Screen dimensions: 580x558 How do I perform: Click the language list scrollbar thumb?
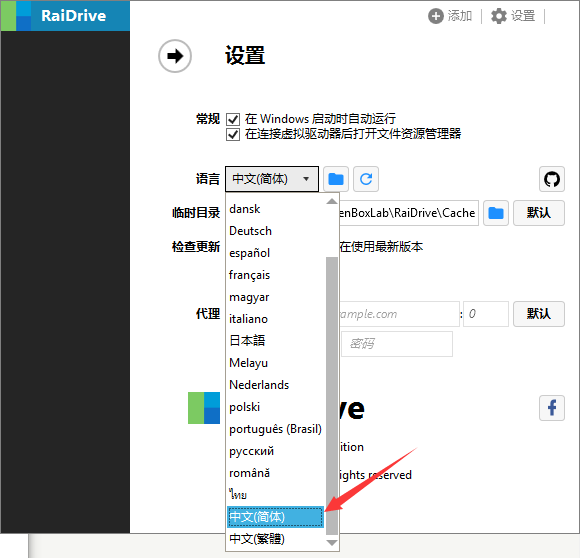coord(332,396)
